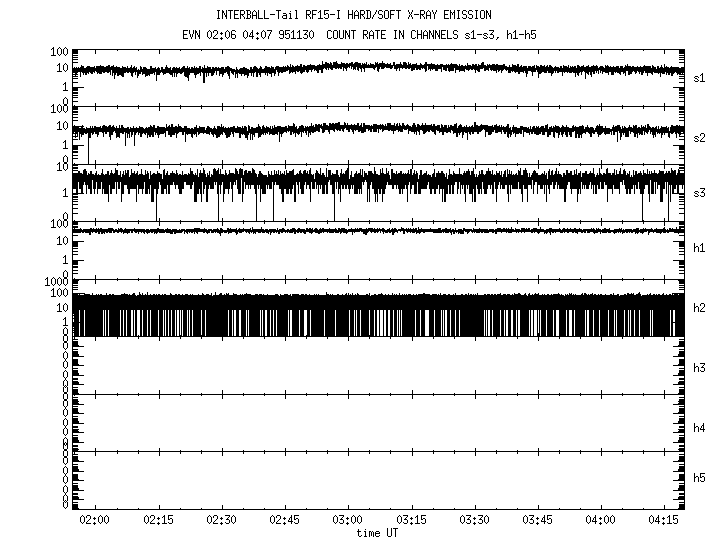Click the s1 channel label
Screen dimensions: 720x550
point(700,77)
